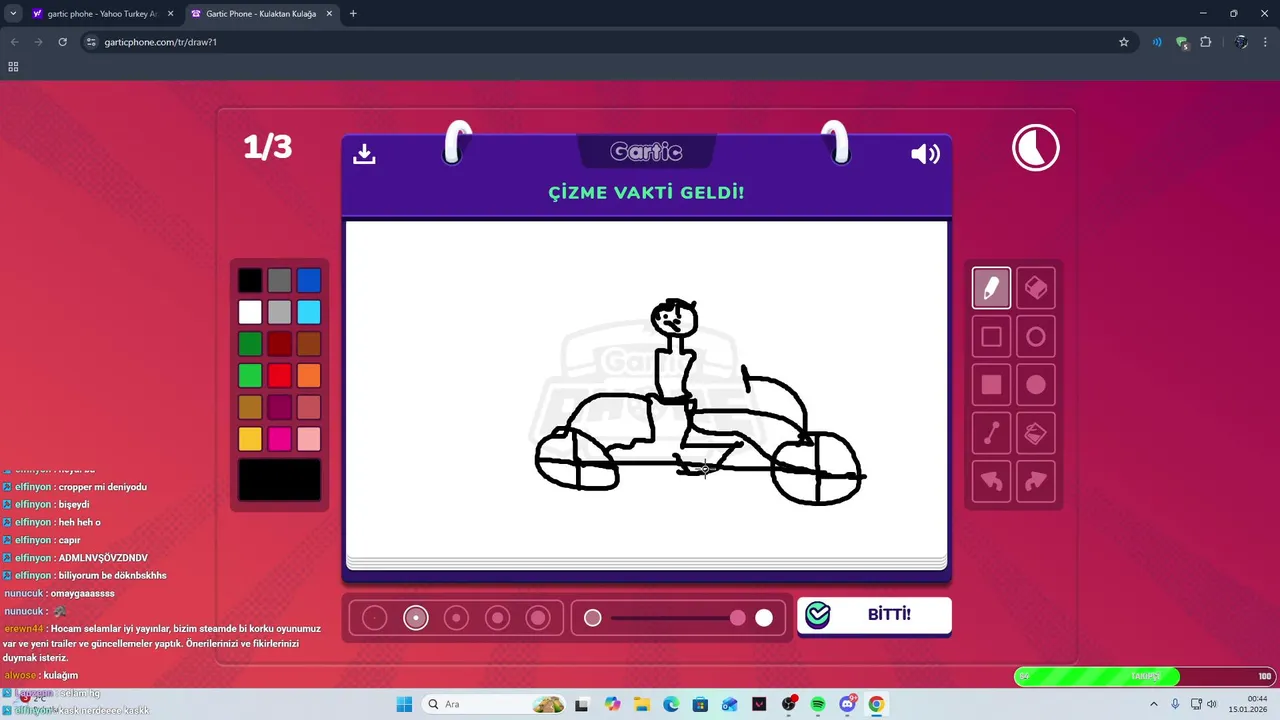This screenshot has height=720, width=1280.
Task: Pick the filled rectangle shape tool
Action: pyautogui.click(x=991, y=385)
